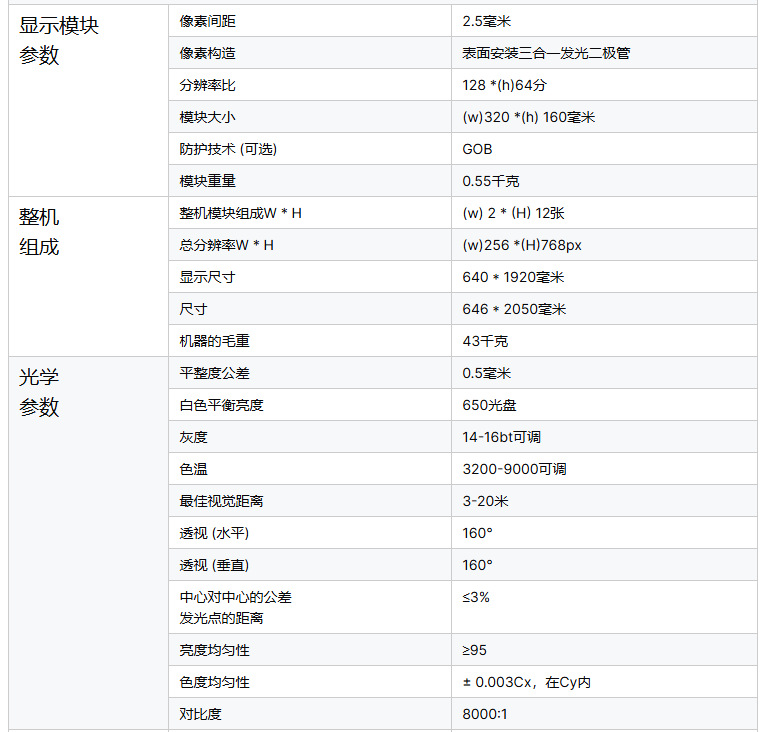Click the 光学参数 section heading
This screenshot has height=732, width=765.
39,392
